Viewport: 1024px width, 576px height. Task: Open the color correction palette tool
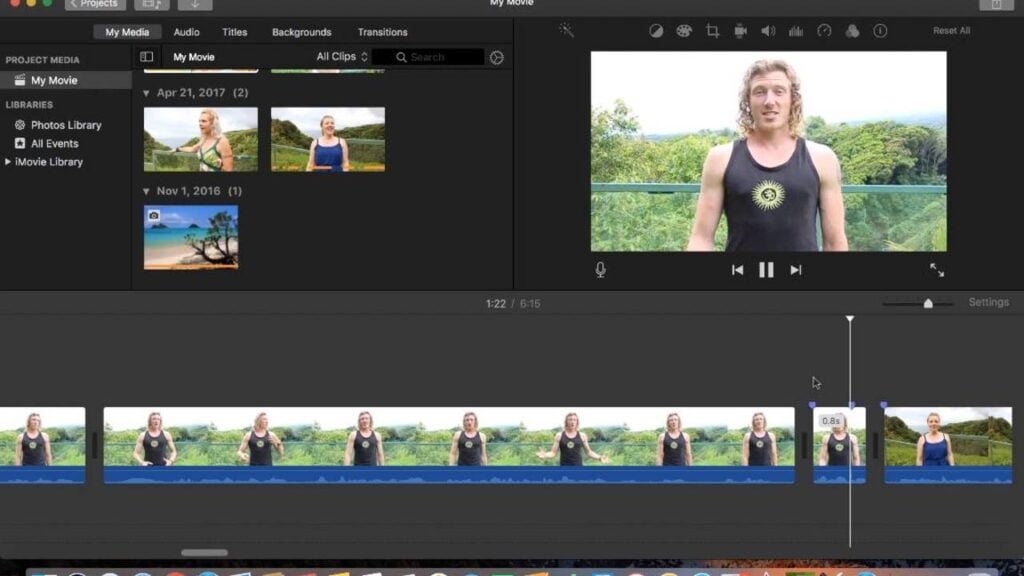684,31
